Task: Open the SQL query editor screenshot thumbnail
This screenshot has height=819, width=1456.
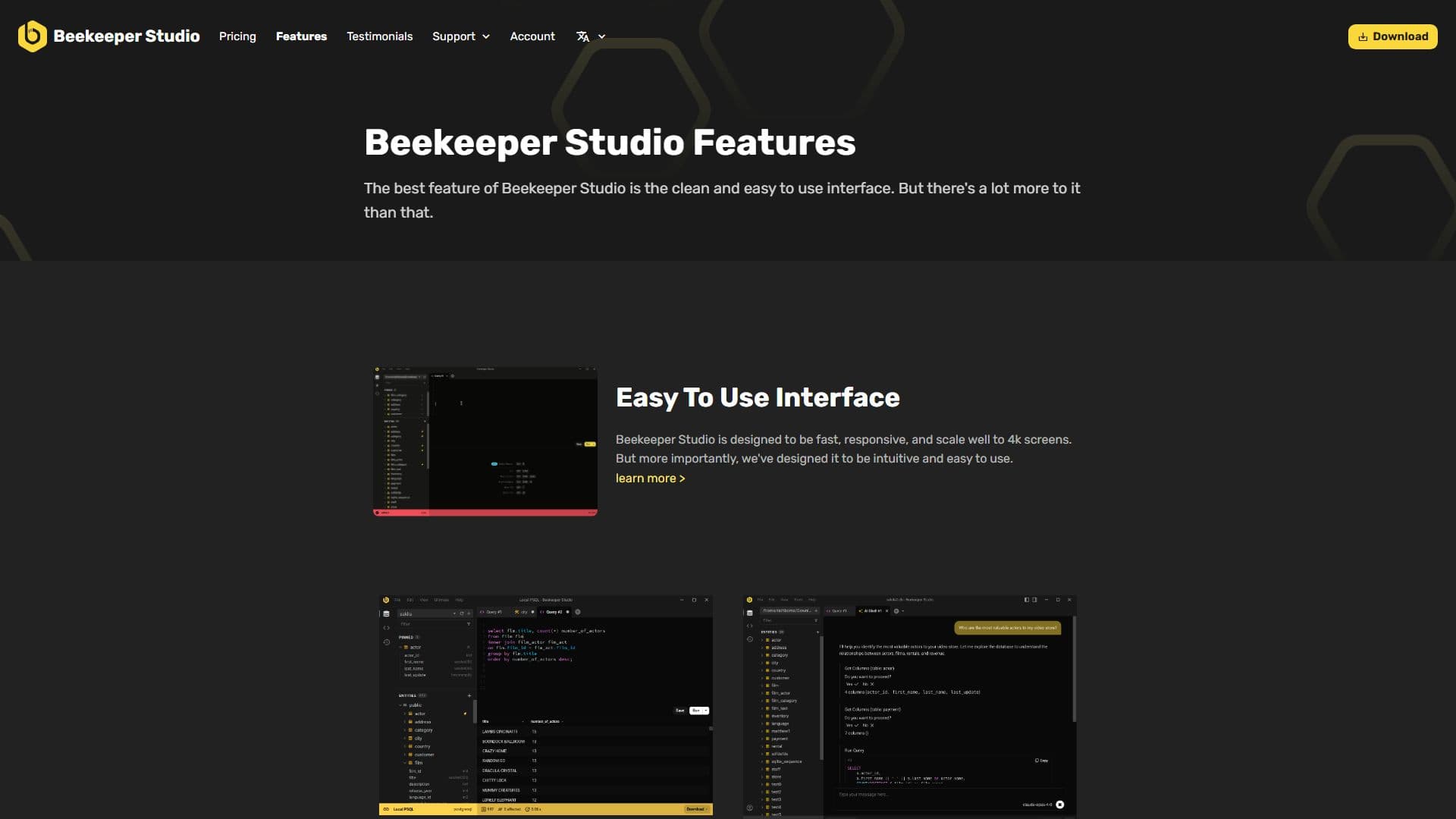Action: coord(546,705)
